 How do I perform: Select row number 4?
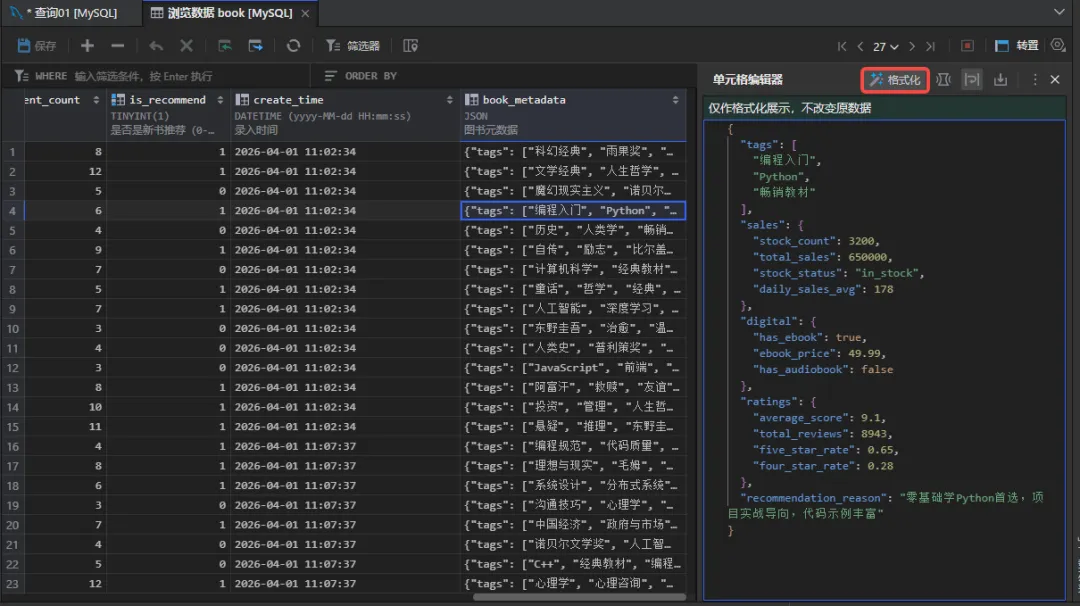[x=12, y=211]
